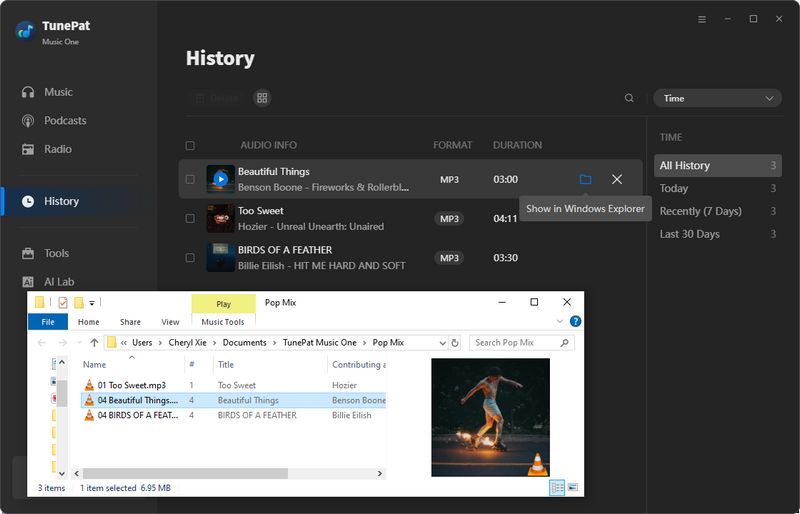This screenshot has width=800, height=514.
Task: Show Beautiful Things in Windows Explorer
Action: coord(586,179)
